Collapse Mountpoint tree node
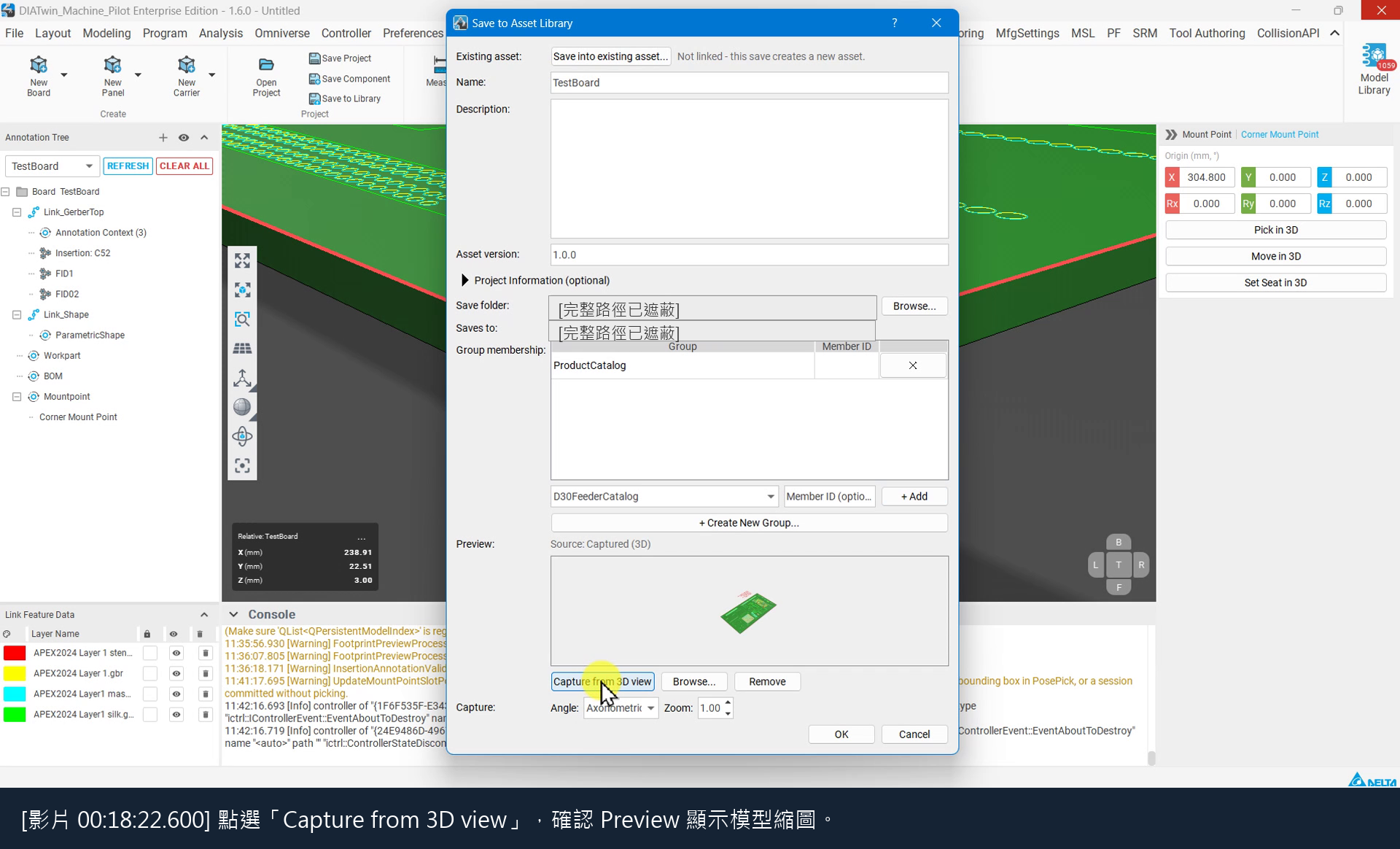Viewport: 1400px width, 849px height. tap(17, 397)
